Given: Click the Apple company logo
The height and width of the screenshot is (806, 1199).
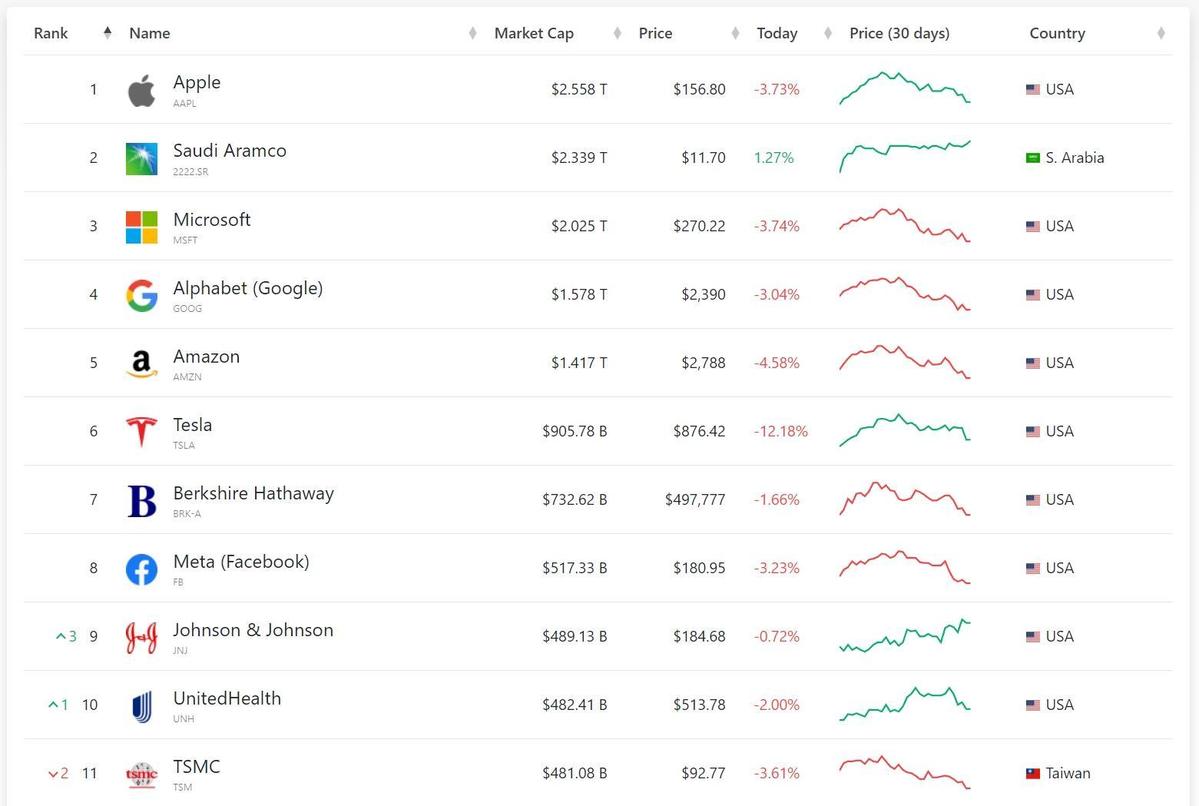Looking at the screenshot, I should pos(141,90).
